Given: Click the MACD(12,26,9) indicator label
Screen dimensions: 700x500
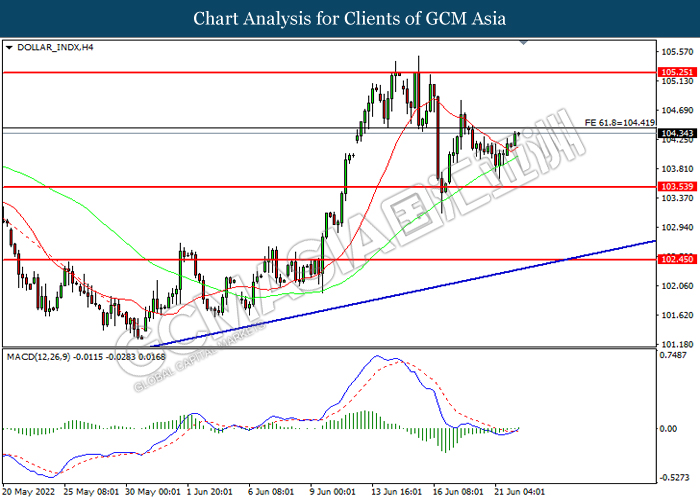Looking at the screenshot, I should [x=86, y=357].
